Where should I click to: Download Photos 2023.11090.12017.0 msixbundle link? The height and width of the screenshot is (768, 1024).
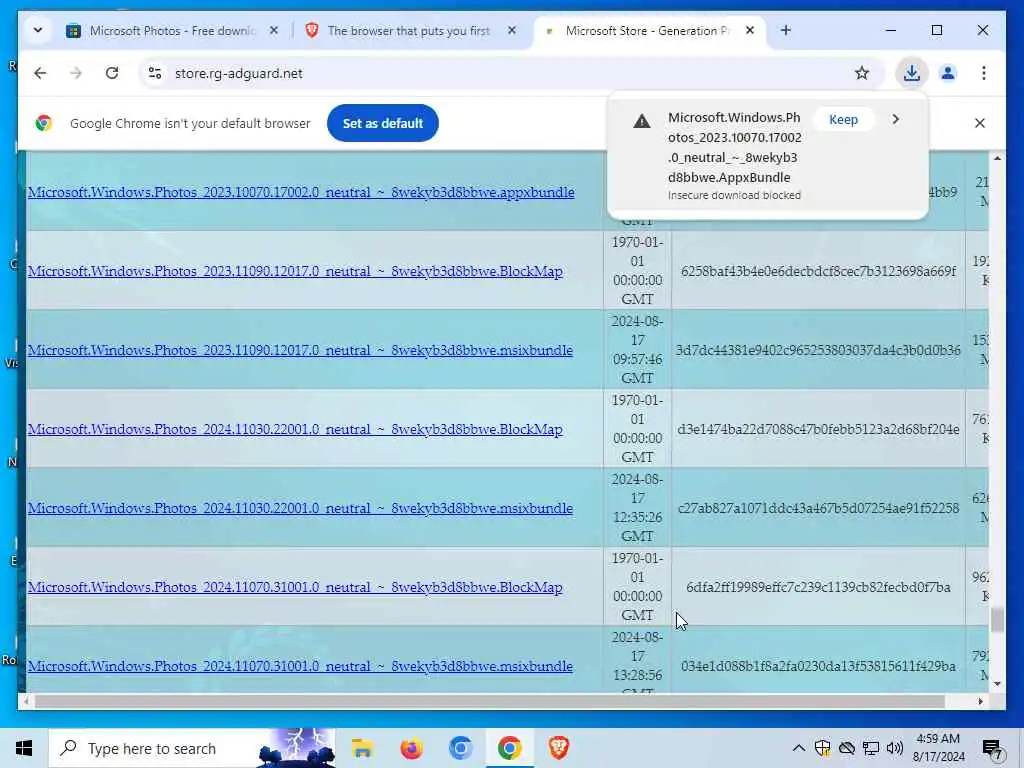tap(300, 350)
